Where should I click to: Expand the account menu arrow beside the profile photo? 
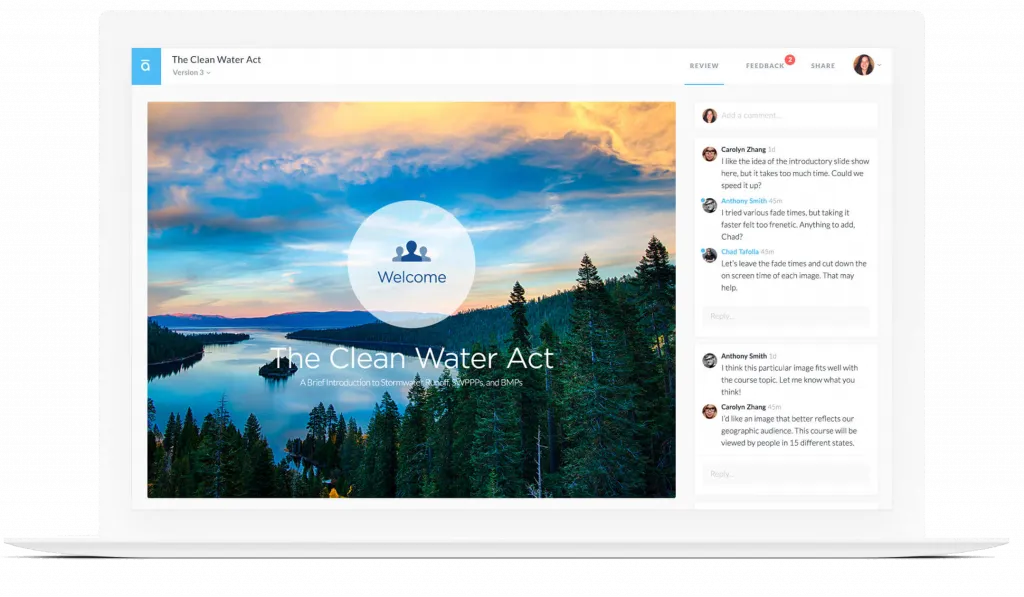tap(880, 66)
